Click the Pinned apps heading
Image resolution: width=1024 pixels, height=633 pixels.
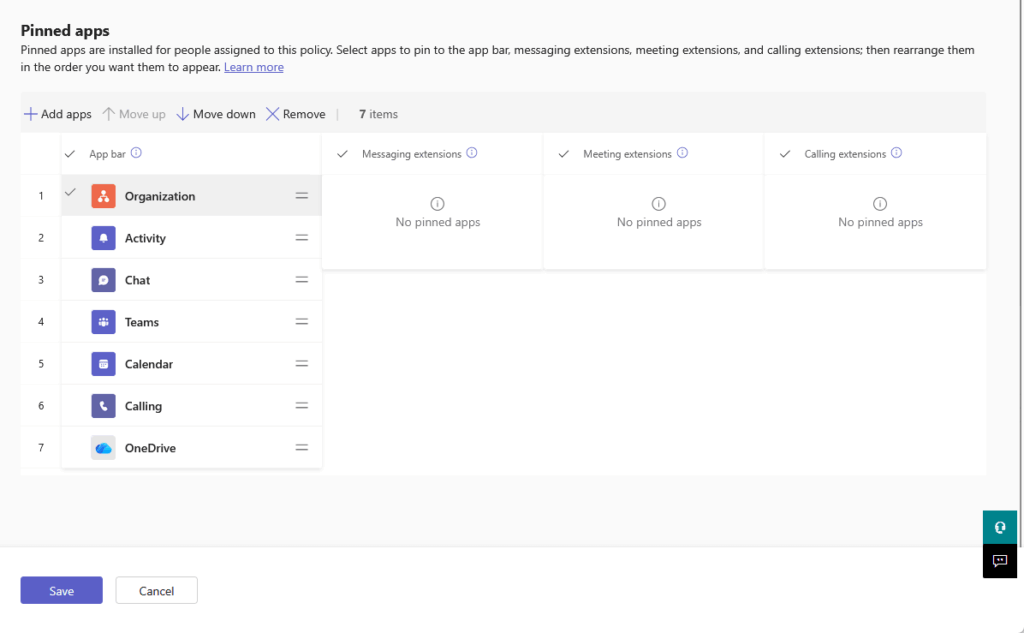(x=65, y=31)
